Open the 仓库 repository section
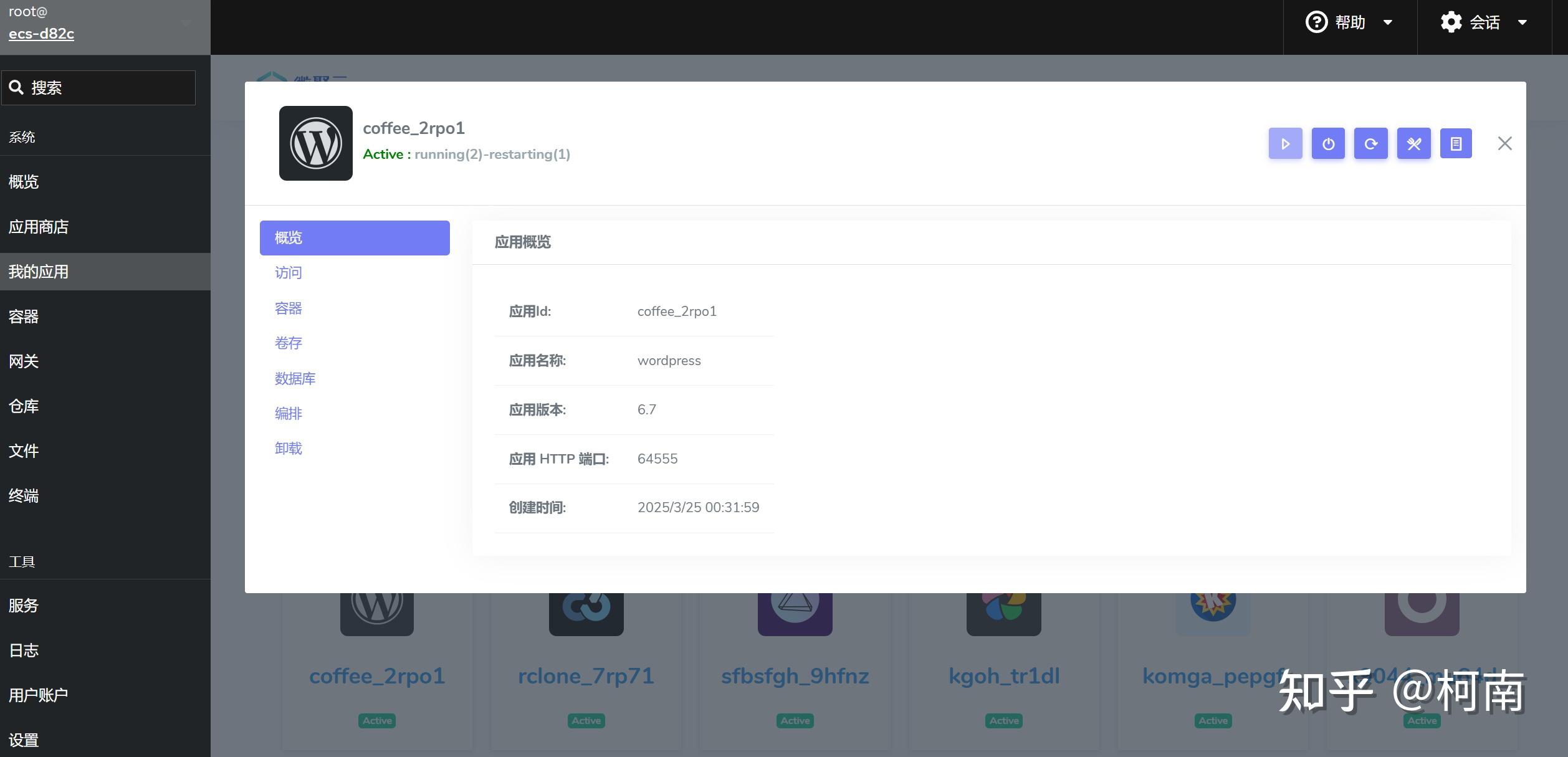The image size is (1568, 757). pos(23,406)
